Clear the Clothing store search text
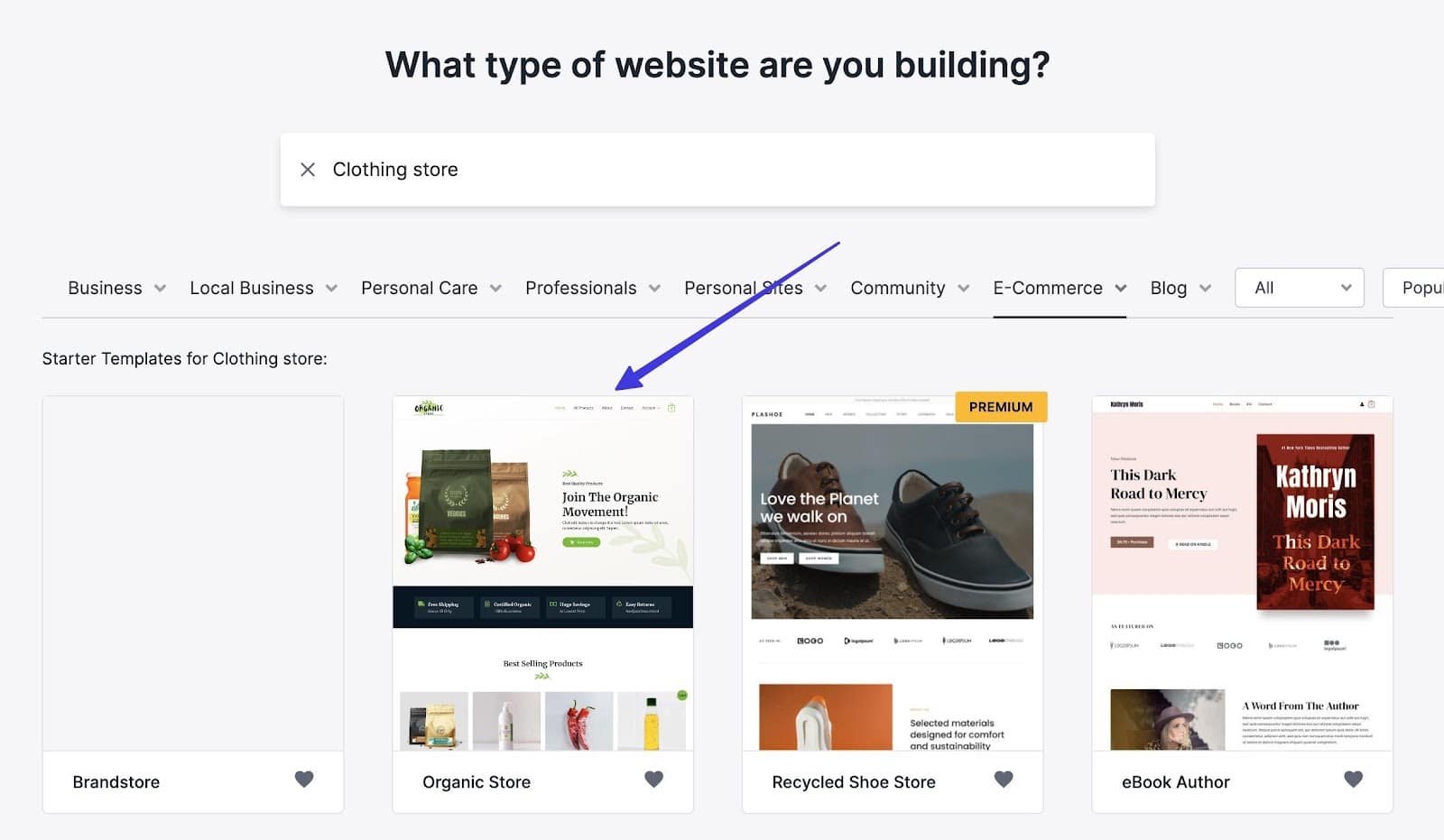The image size is (1444, 840). [308, 170]
